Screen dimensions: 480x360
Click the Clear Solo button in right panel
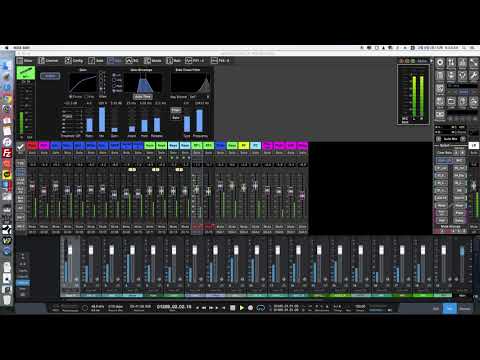(444, 152)
